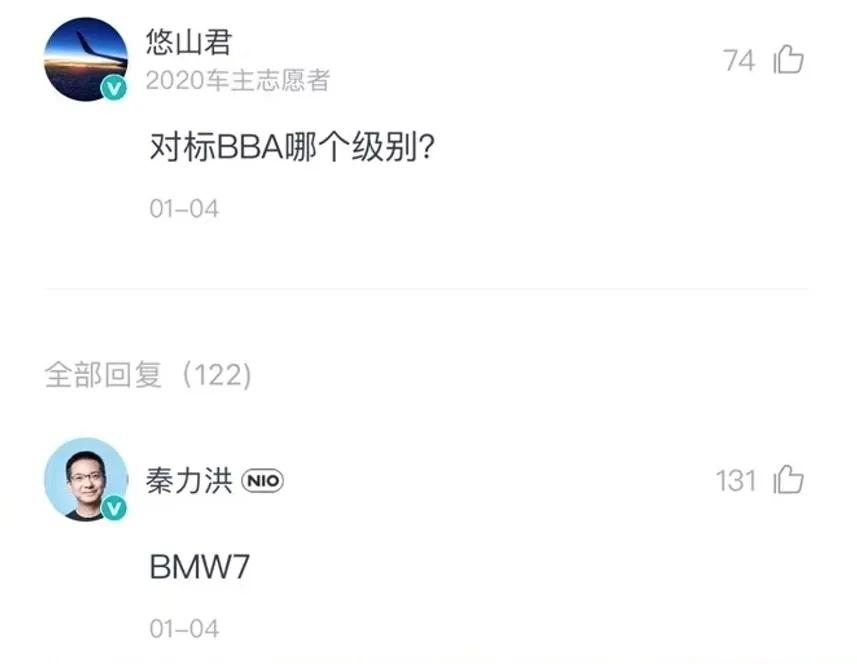The height and width of the screenshot is (664, 857).
Task: Tap the 2020车主志愿者 label
Action: [238, 80]
